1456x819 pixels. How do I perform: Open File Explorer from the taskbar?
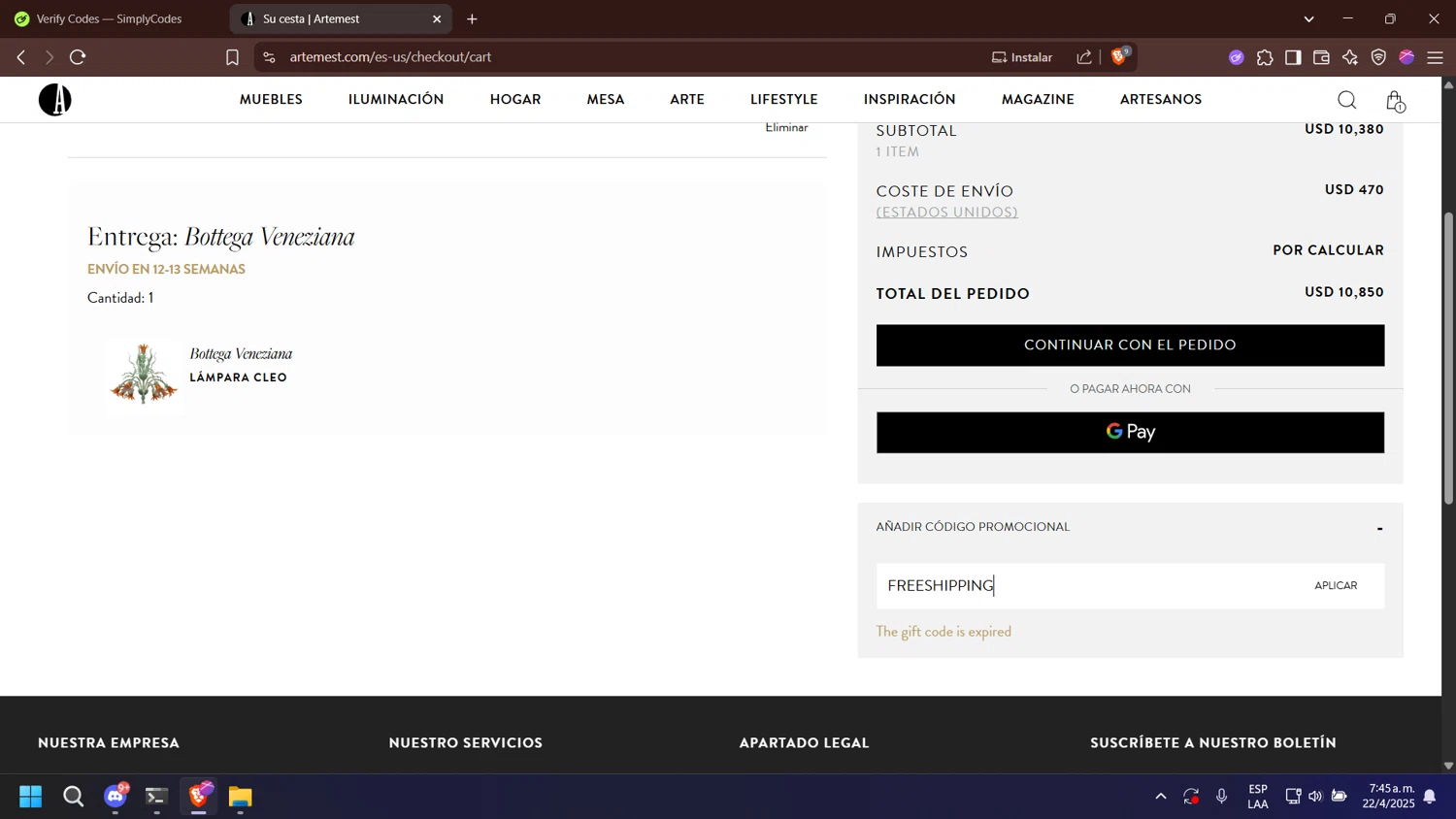240,797
